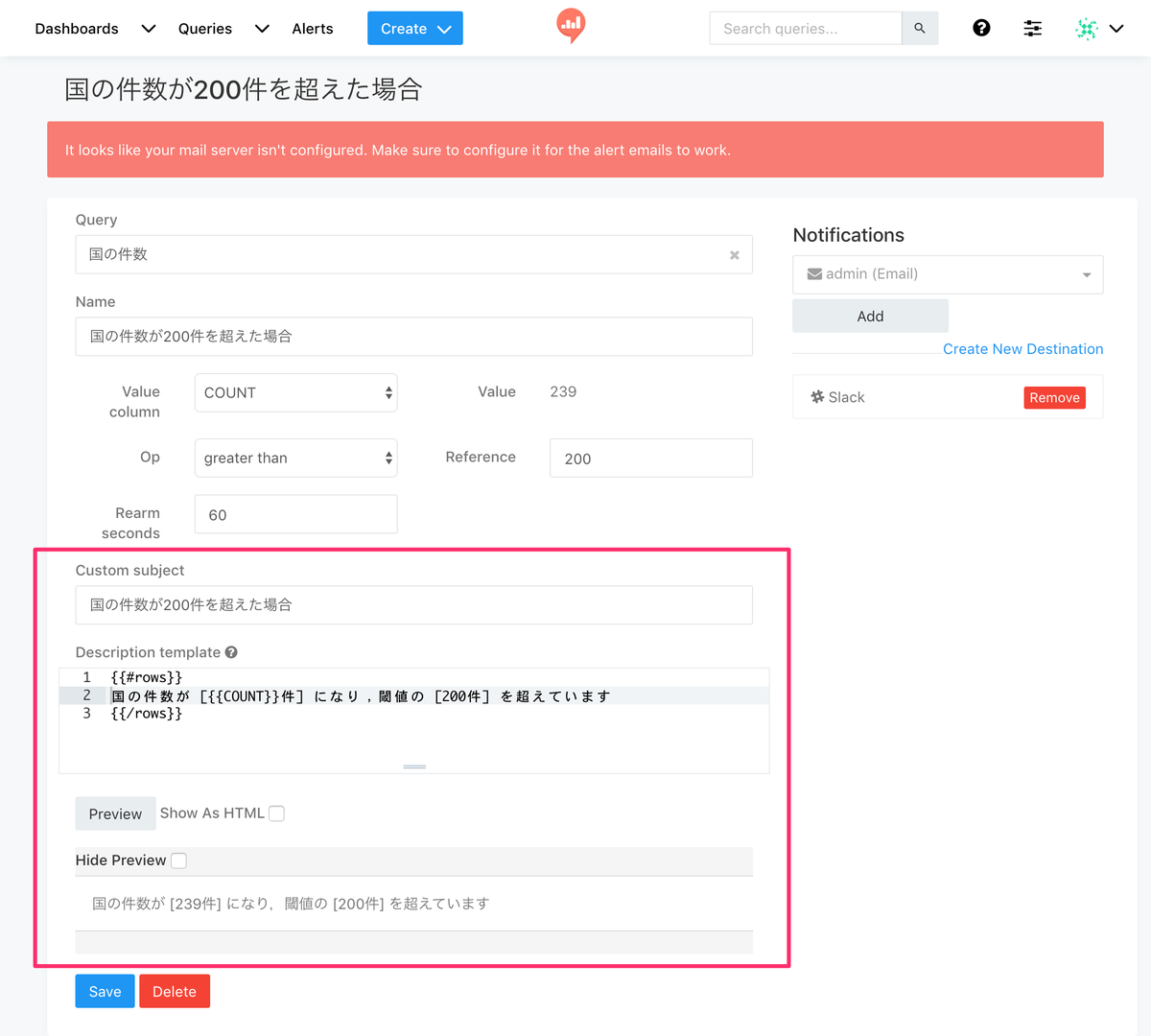Viewport: 1151px width, 1036px height.
Task: Click the Name input field
Action: pos(414,337)
